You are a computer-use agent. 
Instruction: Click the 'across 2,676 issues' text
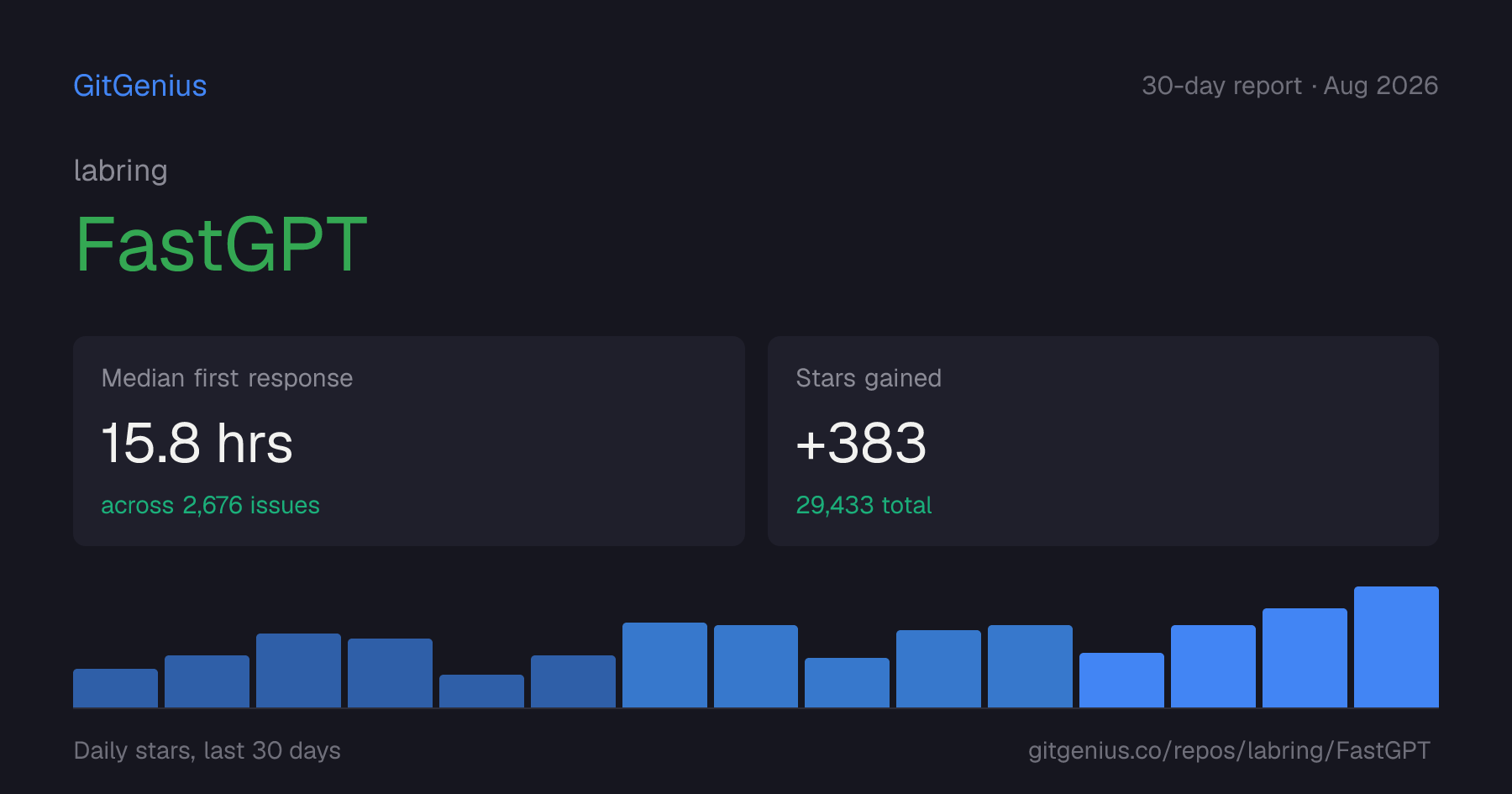210,505
